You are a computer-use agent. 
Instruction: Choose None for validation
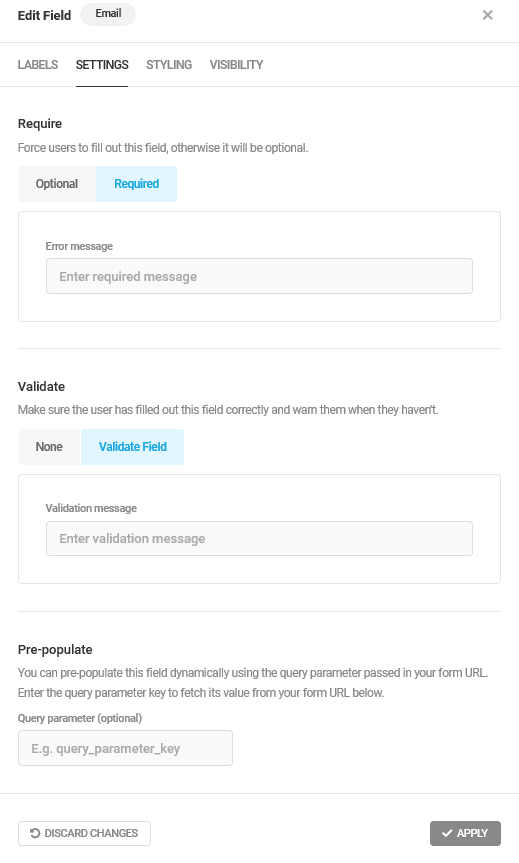click(x=49, y=447)
